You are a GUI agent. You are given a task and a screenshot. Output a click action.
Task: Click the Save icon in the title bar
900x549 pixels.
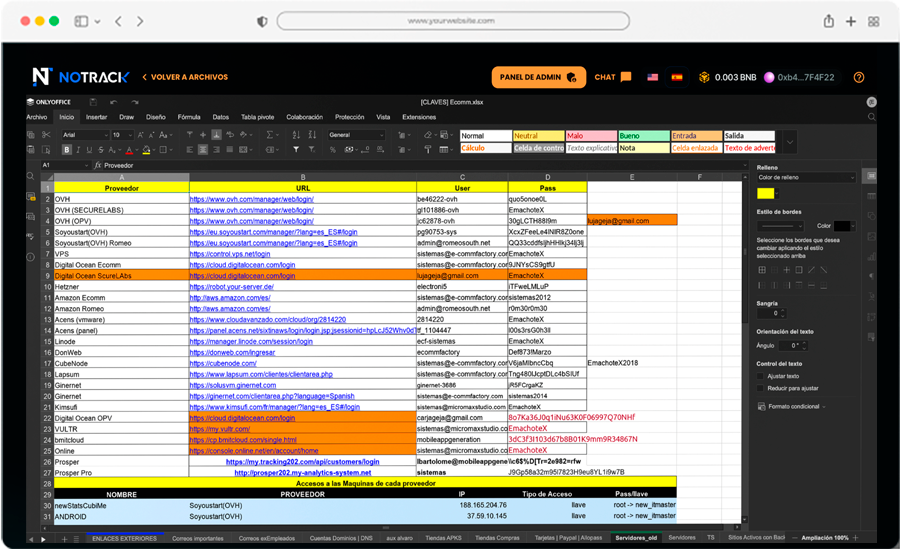coord(93,102)
